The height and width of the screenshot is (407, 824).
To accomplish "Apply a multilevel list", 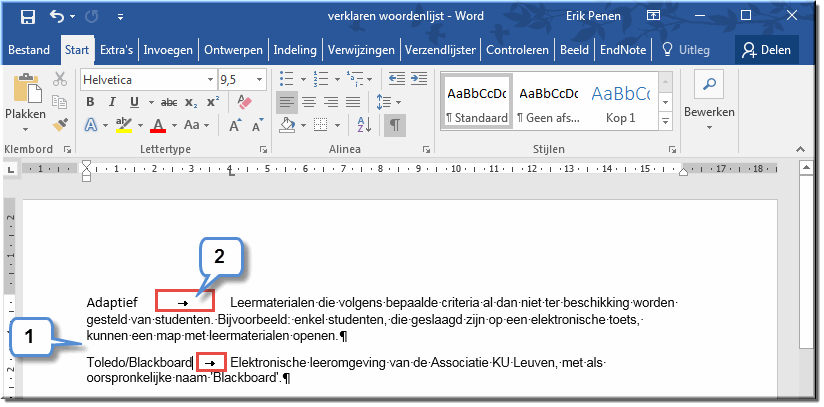I will coord(354,79).
